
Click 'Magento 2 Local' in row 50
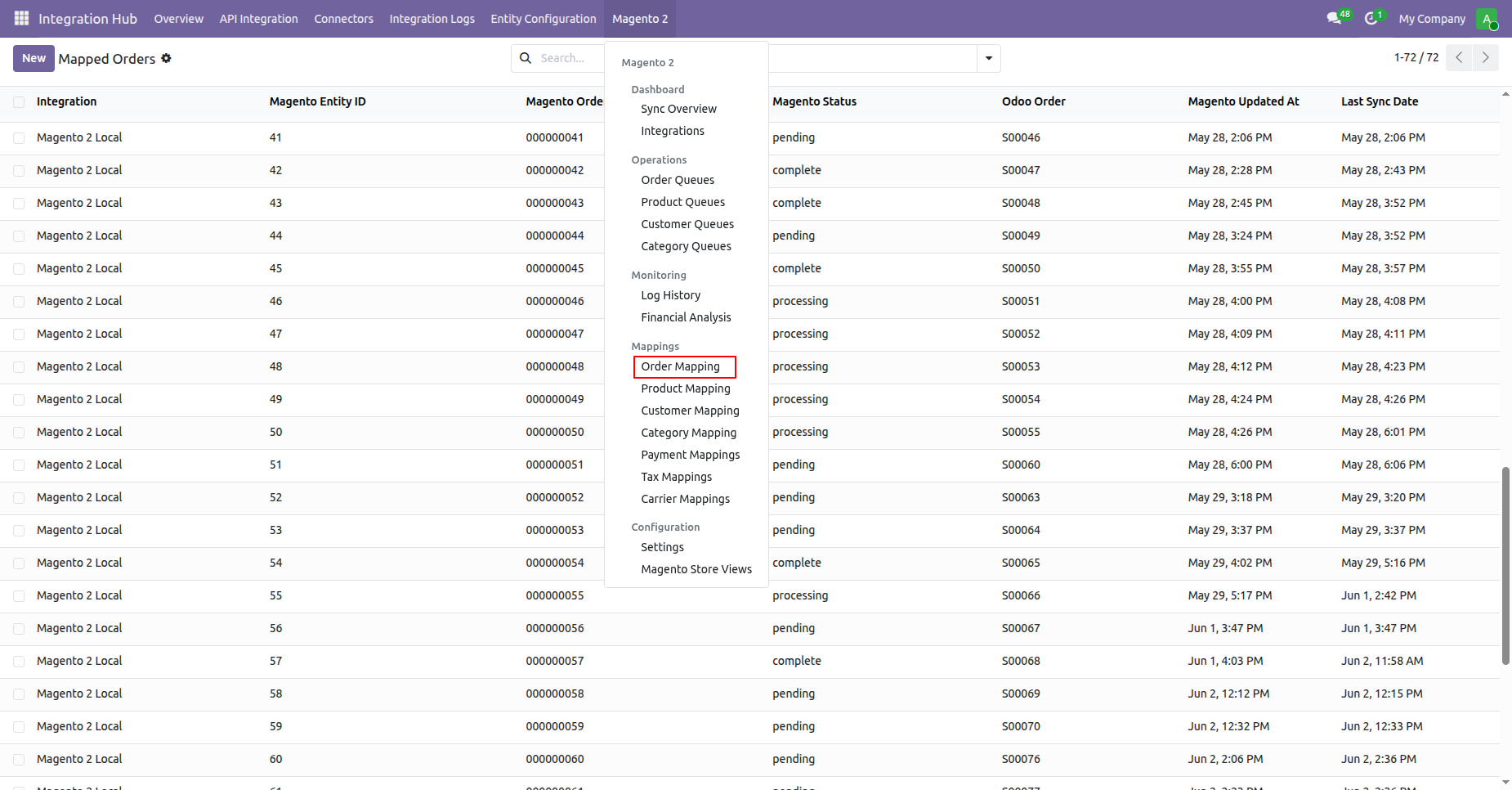tap(79, 432)
